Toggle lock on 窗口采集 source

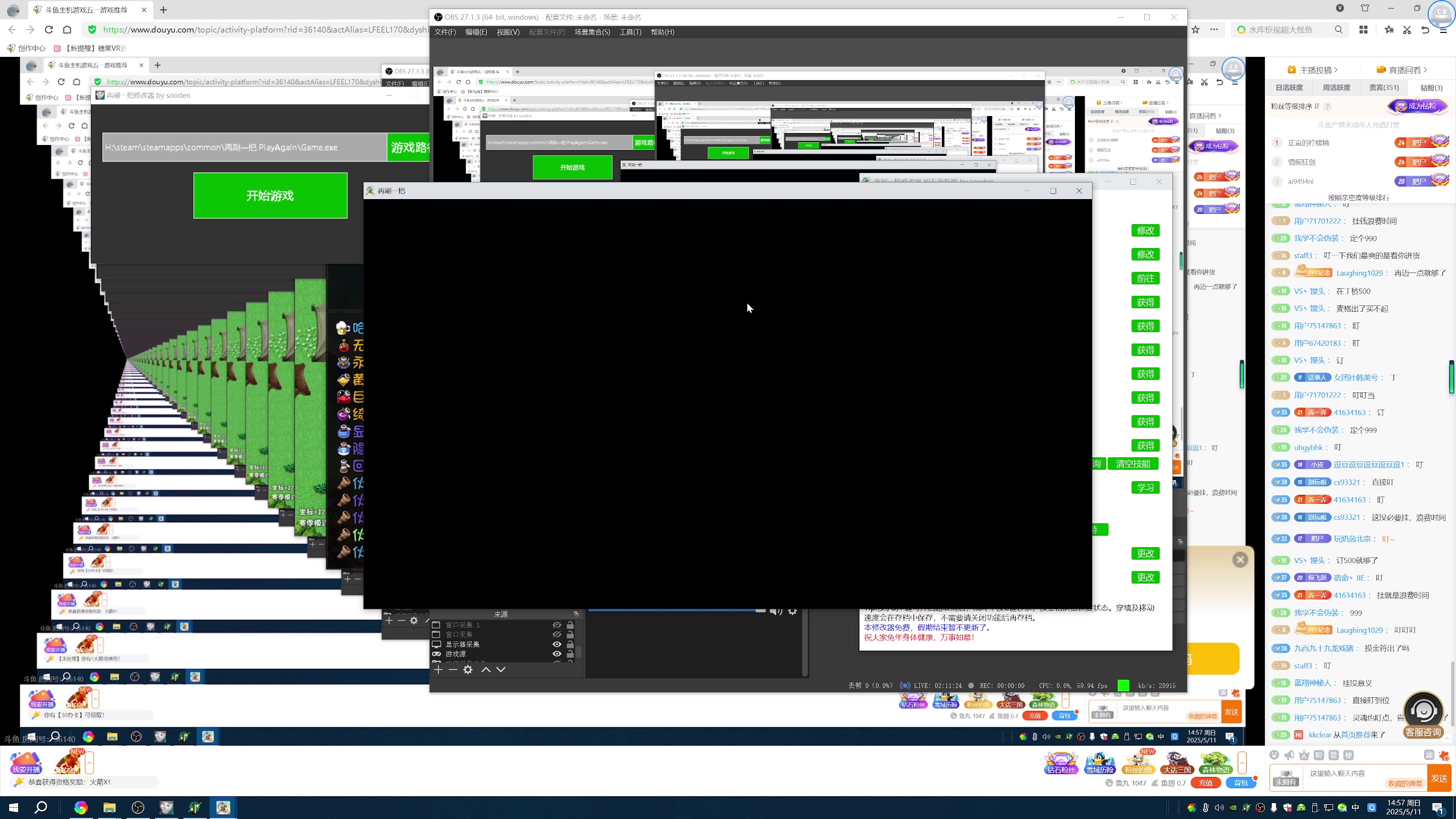coord(570,635)
